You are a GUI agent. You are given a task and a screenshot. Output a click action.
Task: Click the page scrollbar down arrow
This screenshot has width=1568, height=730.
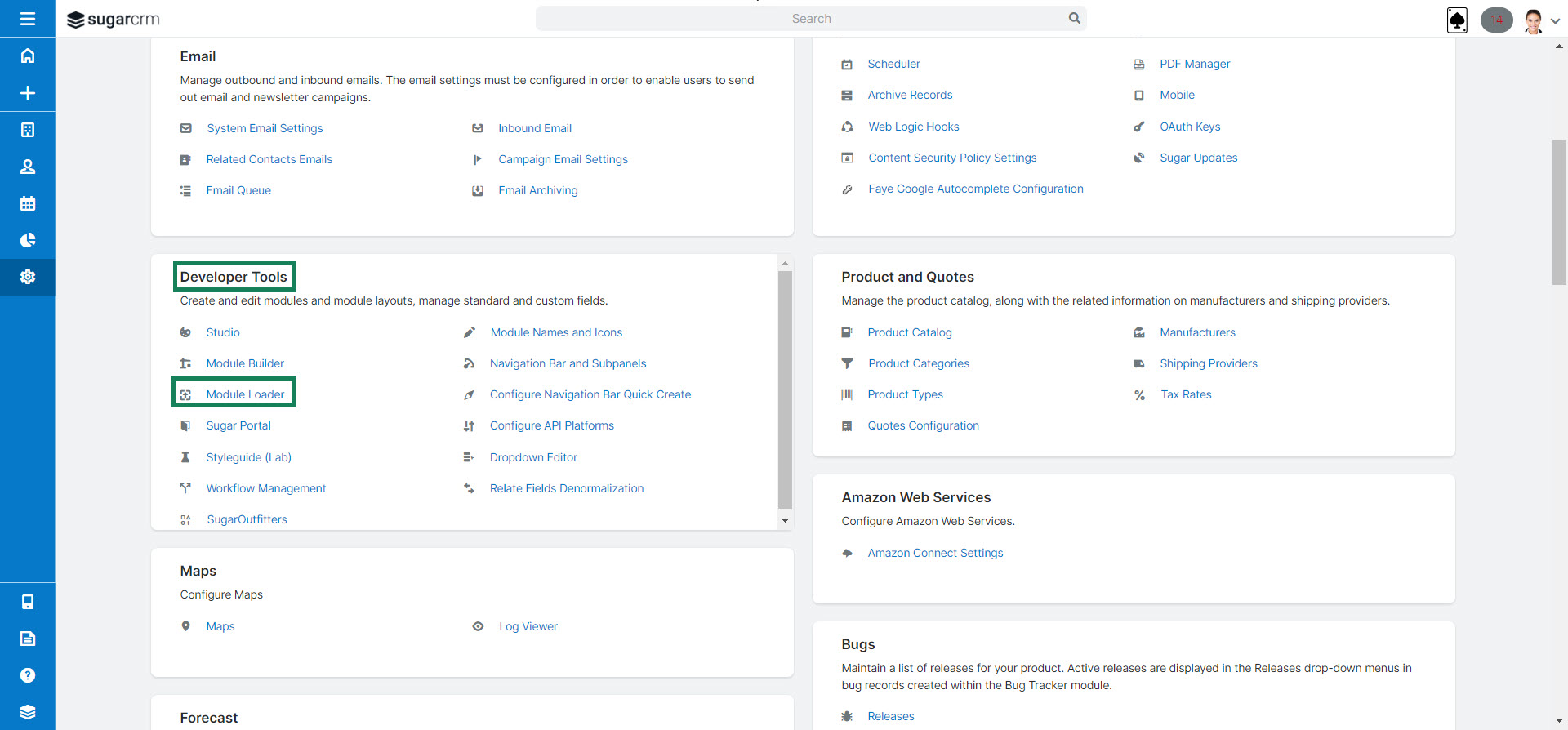pos(1559,722)
